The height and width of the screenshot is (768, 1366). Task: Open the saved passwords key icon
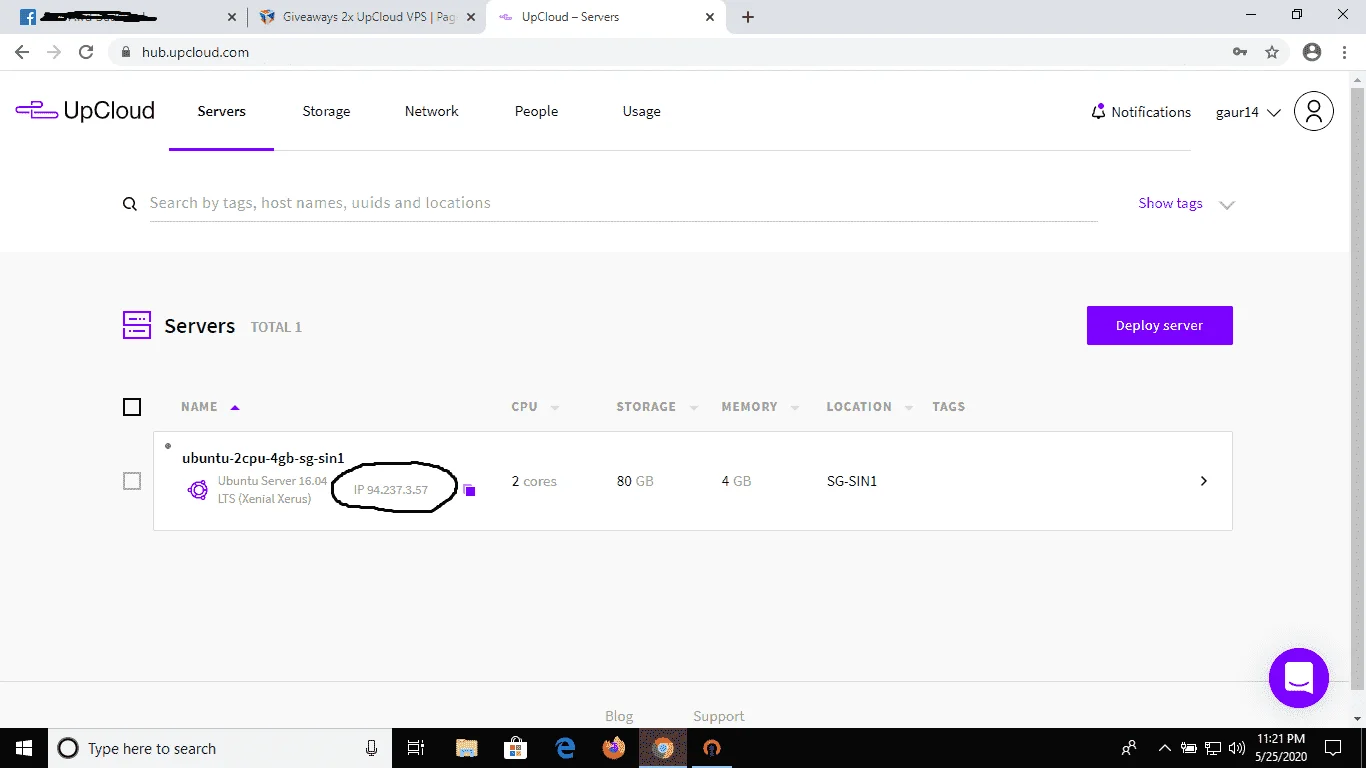[x=1240, y=52]
